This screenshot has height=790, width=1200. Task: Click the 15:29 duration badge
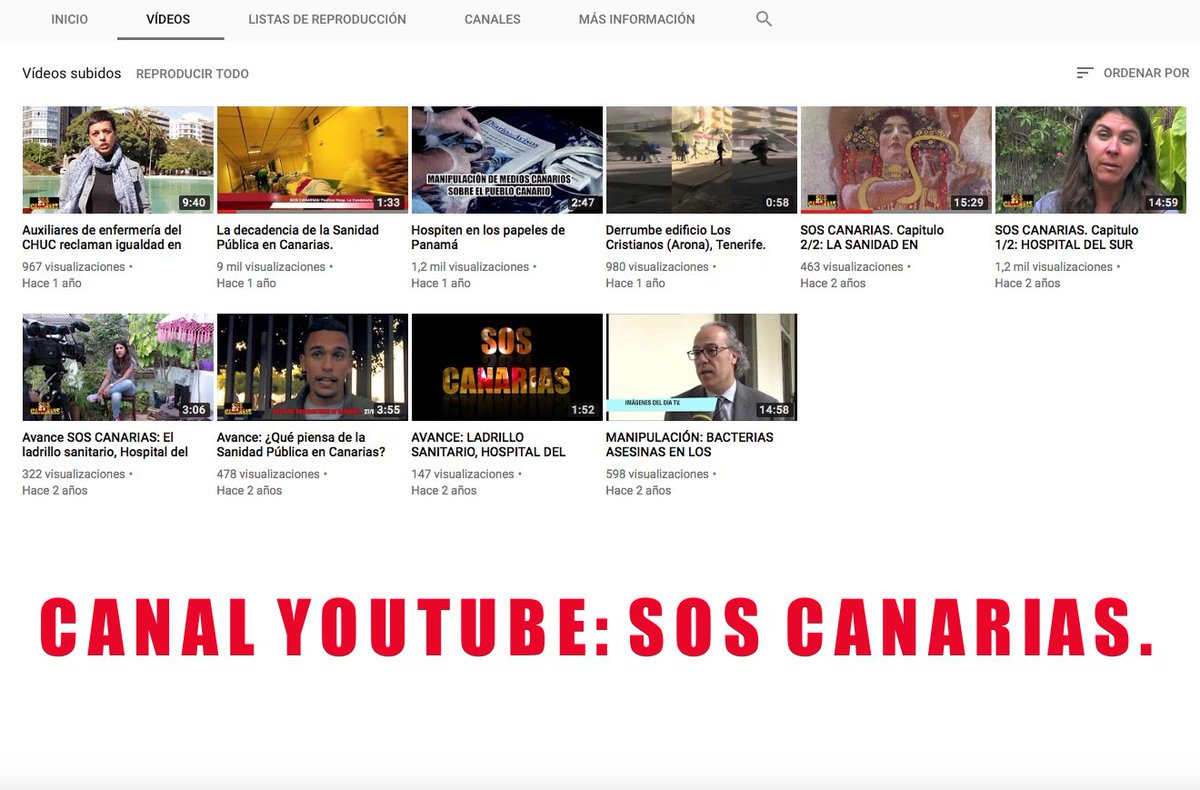click(x=968, y=203)
